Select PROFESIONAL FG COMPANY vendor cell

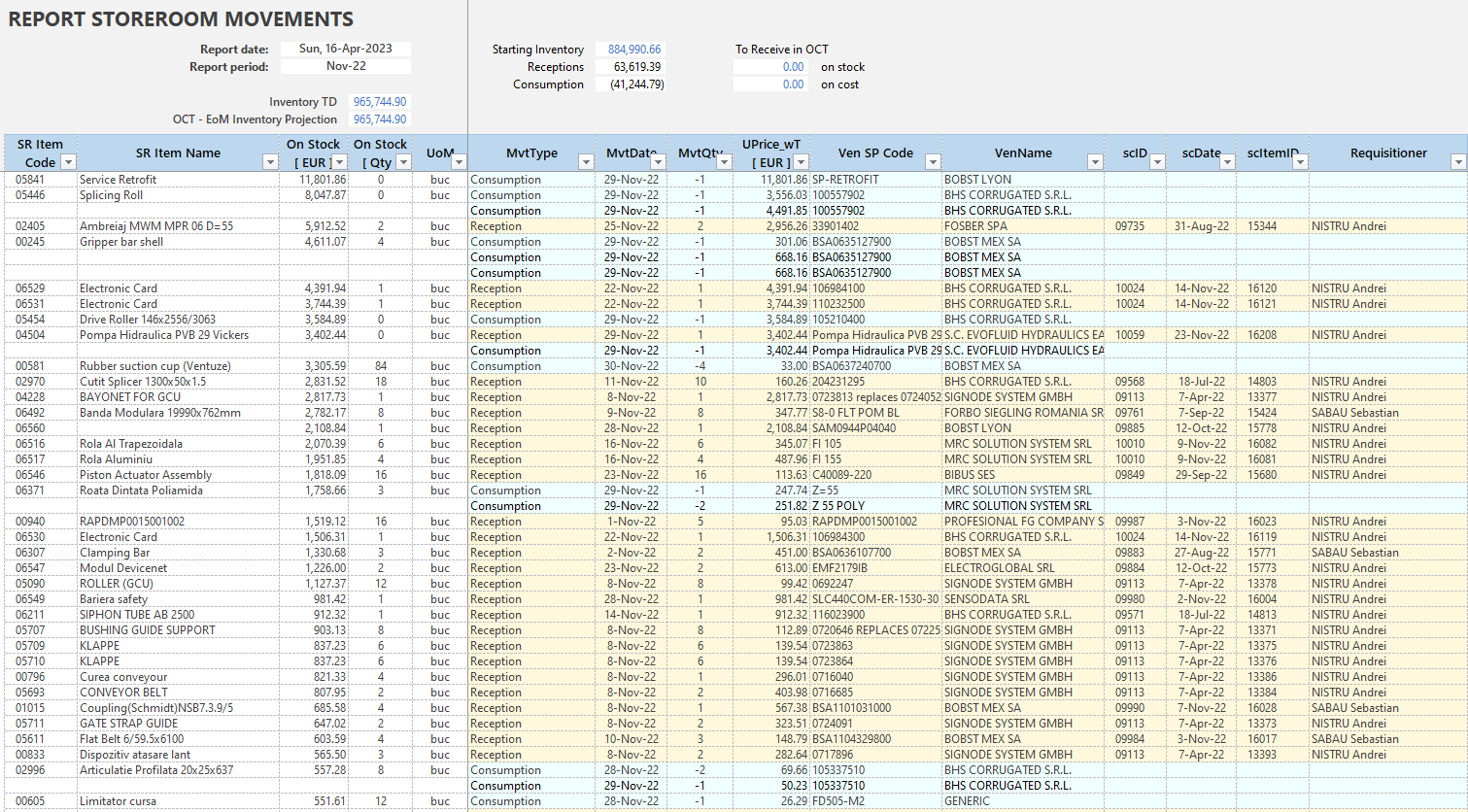click(x=1024, y=521)
